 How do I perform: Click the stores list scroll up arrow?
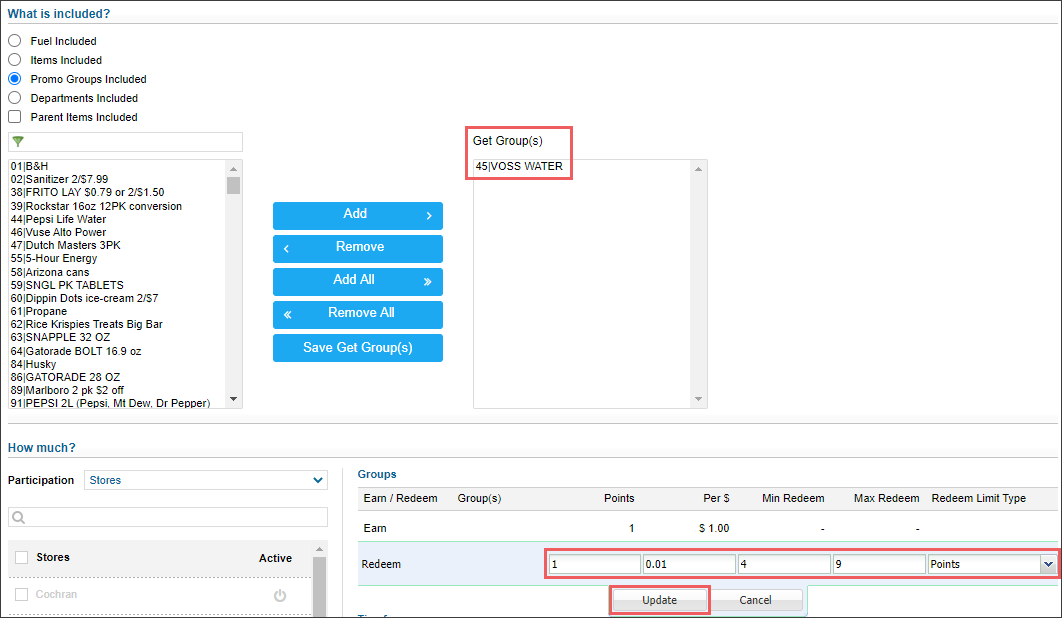pyautogui.click(x=319, y=549)
